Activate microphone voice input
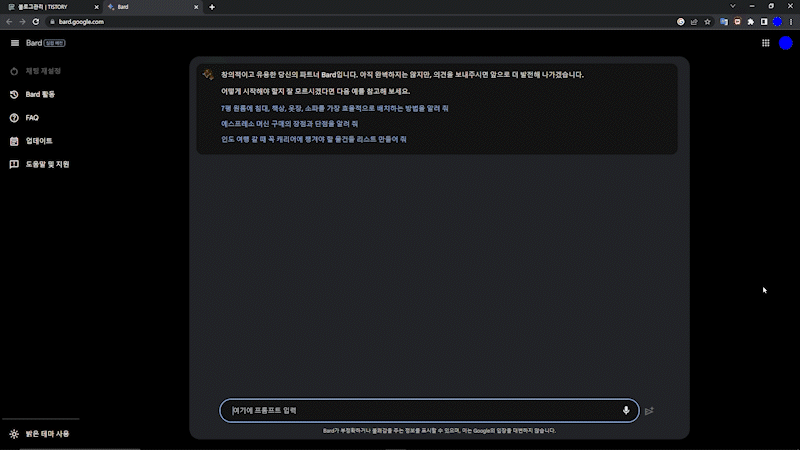800x450 pixels. [626, 410]
